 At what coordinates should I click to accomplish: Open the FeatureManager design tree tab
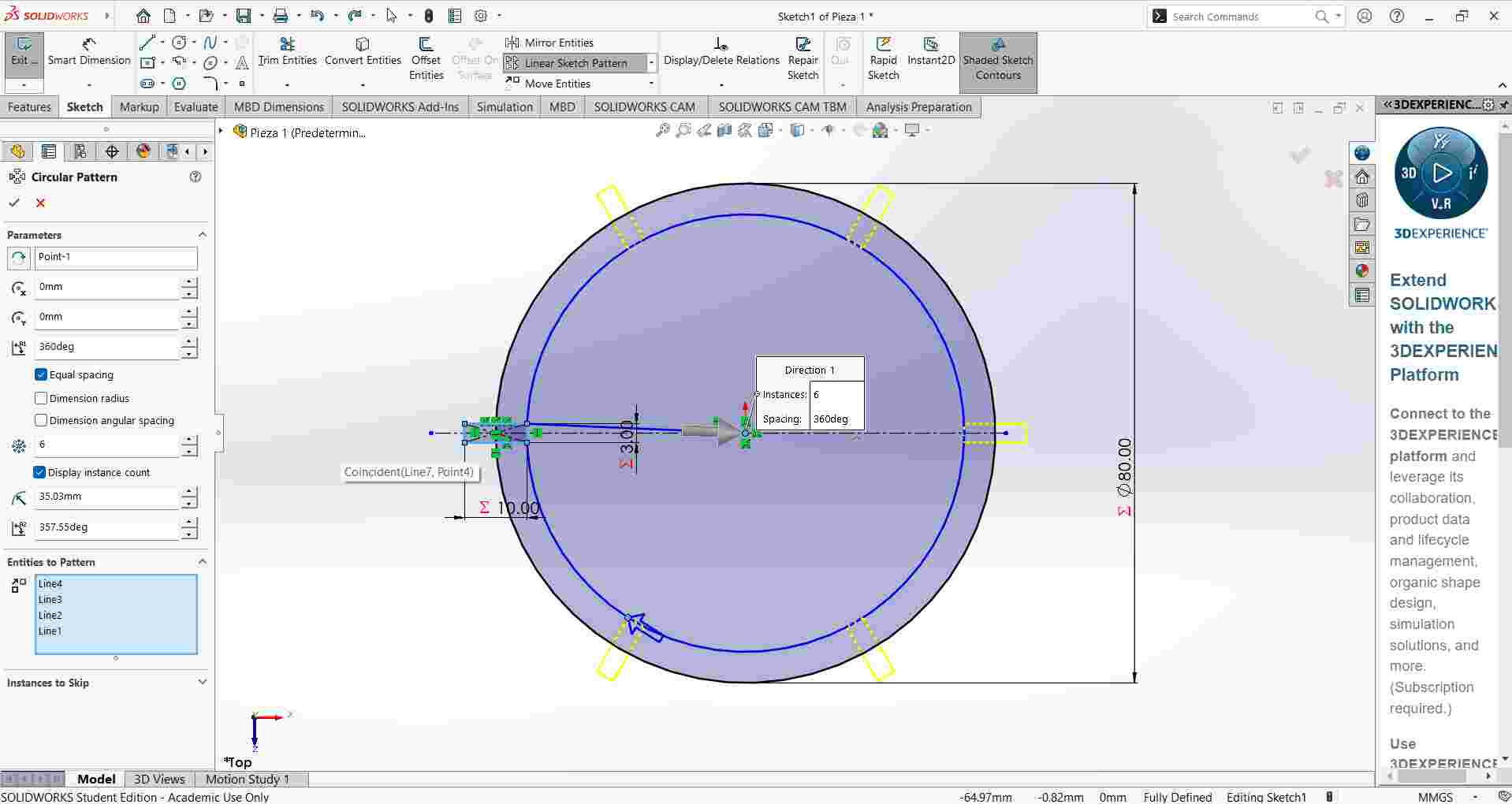[17, 151]
